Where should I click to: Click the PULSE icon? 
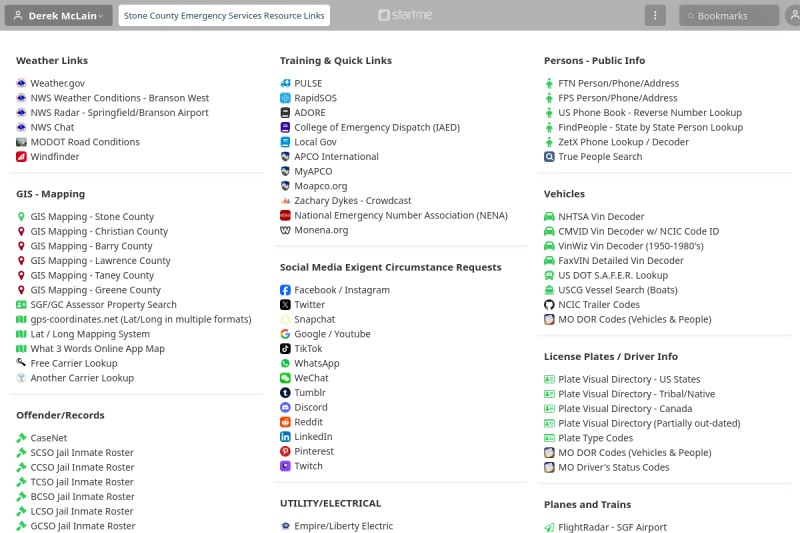click(x=285, y=83)
